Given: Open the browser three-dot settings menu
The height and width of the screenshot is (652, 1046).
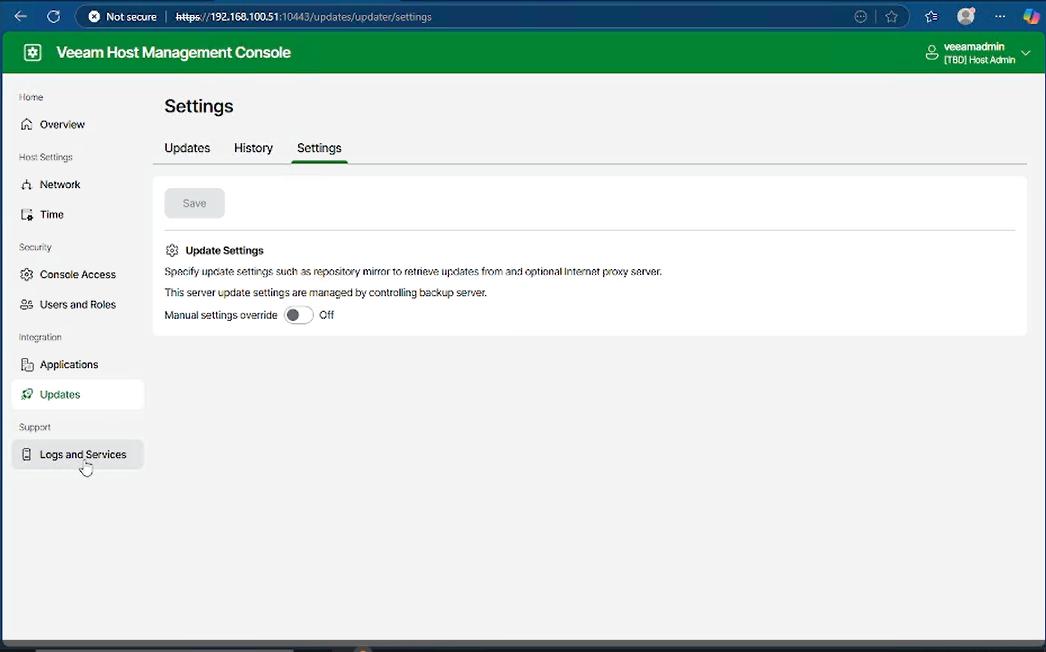Looking at the screenshot, I should pos(999,17).
